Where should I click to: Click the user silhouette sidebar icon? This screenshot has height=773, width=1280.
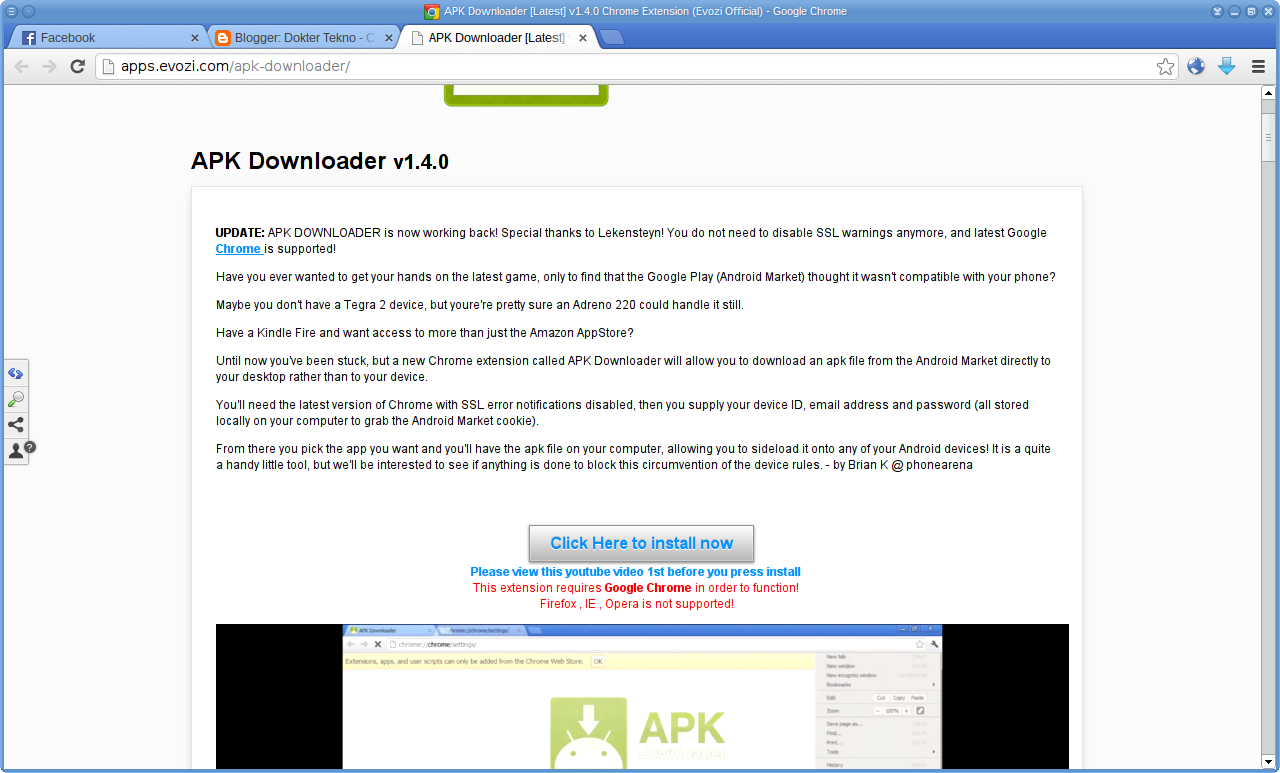[16, 451]
